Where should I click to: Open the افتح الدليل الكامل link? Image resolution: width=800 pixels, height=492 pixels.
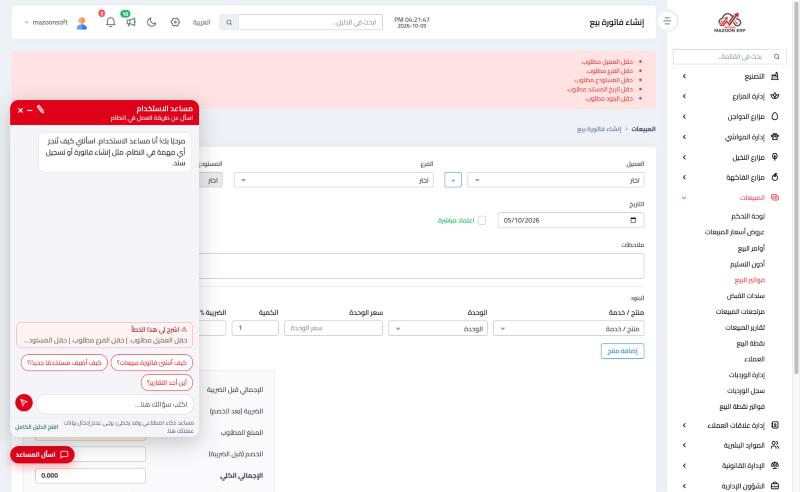coord(36,427)
